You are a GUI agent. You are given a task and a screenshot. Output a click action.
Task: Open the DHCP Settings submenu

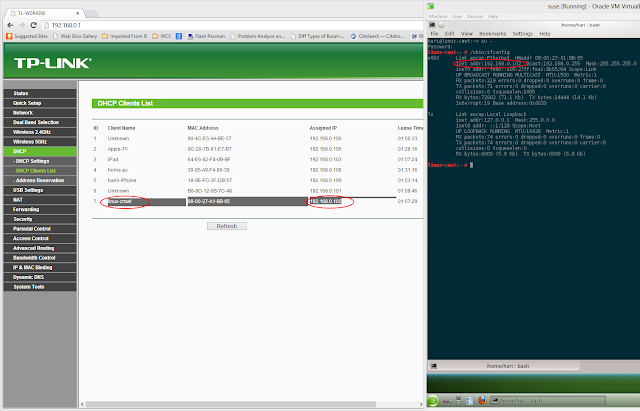coord(40,161)
